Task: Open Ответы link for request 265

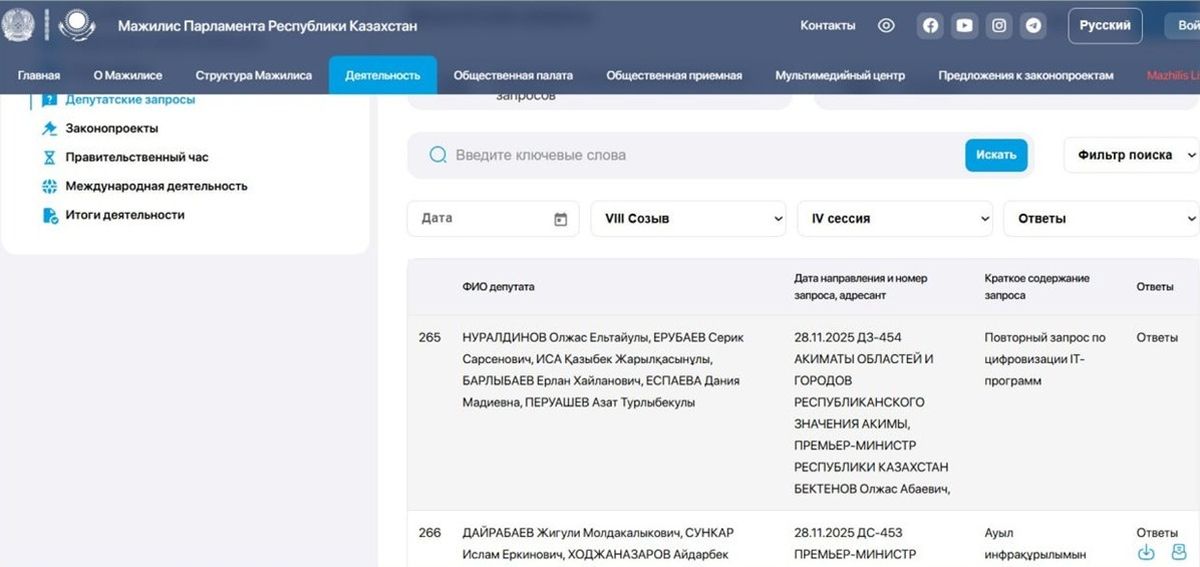Action: (x=1157, y=338)
